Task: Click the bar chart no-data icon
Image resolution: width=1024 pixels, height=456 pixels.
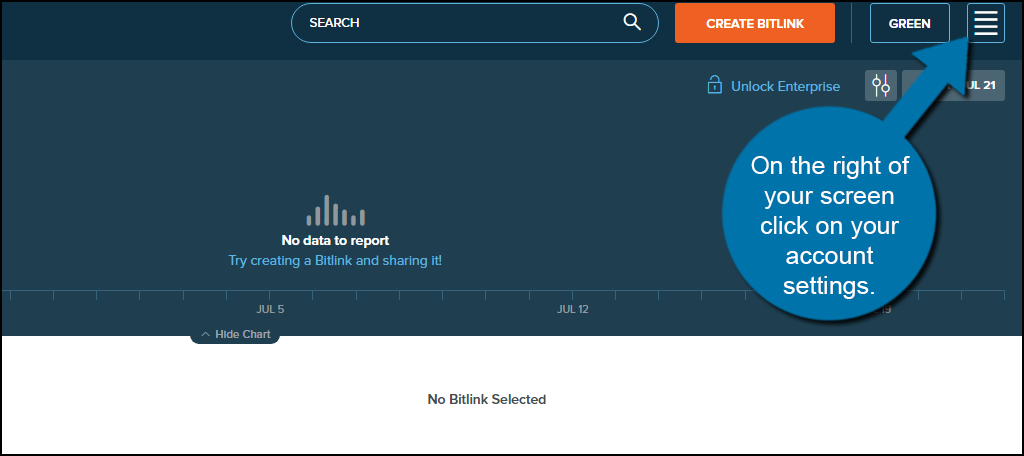Action: [335, 210]
